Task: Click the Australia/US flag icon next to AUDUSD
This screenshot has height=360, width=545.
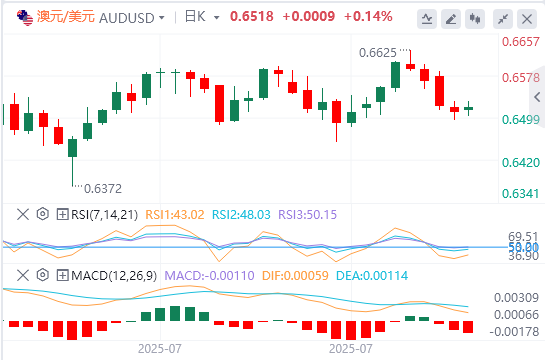Action: (25, 17)
